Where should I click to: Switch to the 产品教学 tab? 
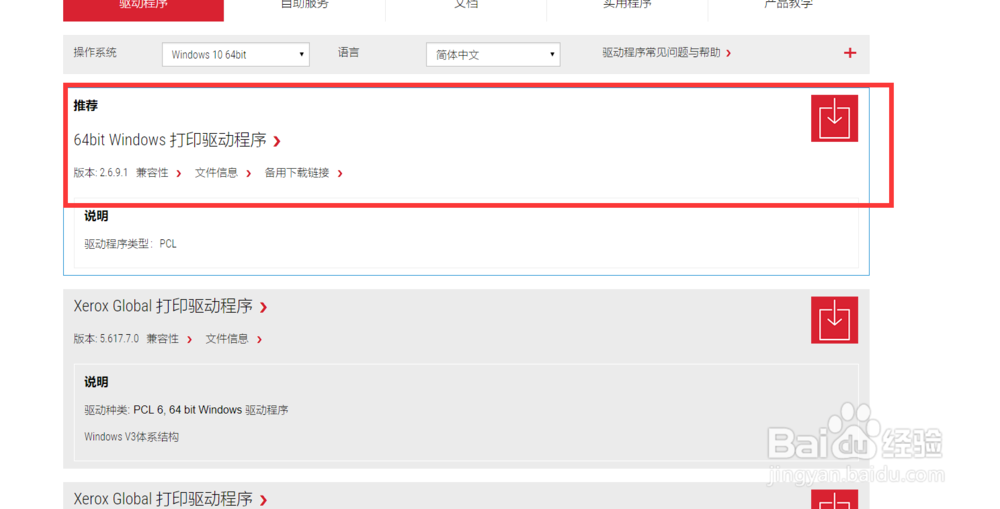pos(788,5)
